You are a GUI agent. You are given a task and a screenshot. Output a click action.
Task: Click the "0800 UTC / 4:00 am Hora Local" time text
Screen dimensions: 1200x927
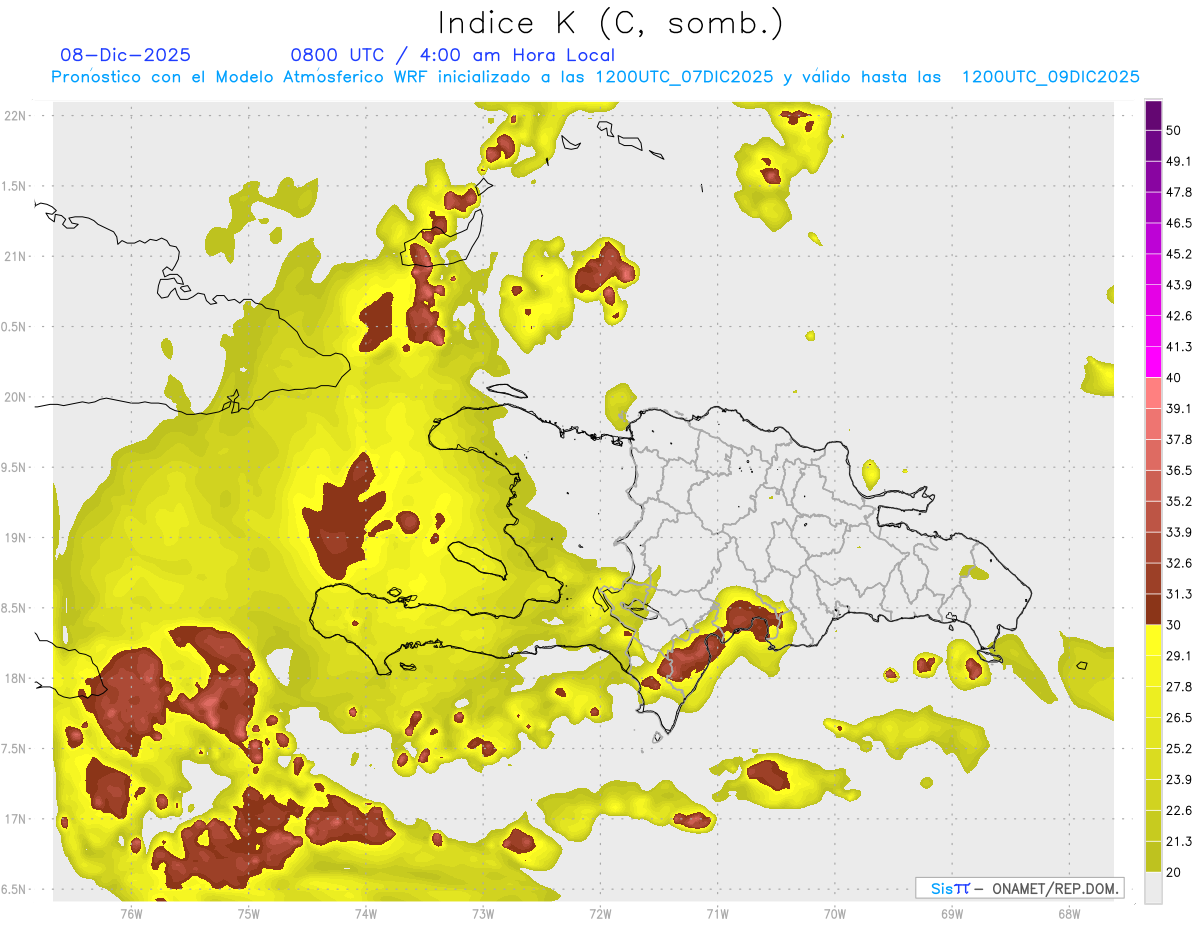click(x=452, y=55)
